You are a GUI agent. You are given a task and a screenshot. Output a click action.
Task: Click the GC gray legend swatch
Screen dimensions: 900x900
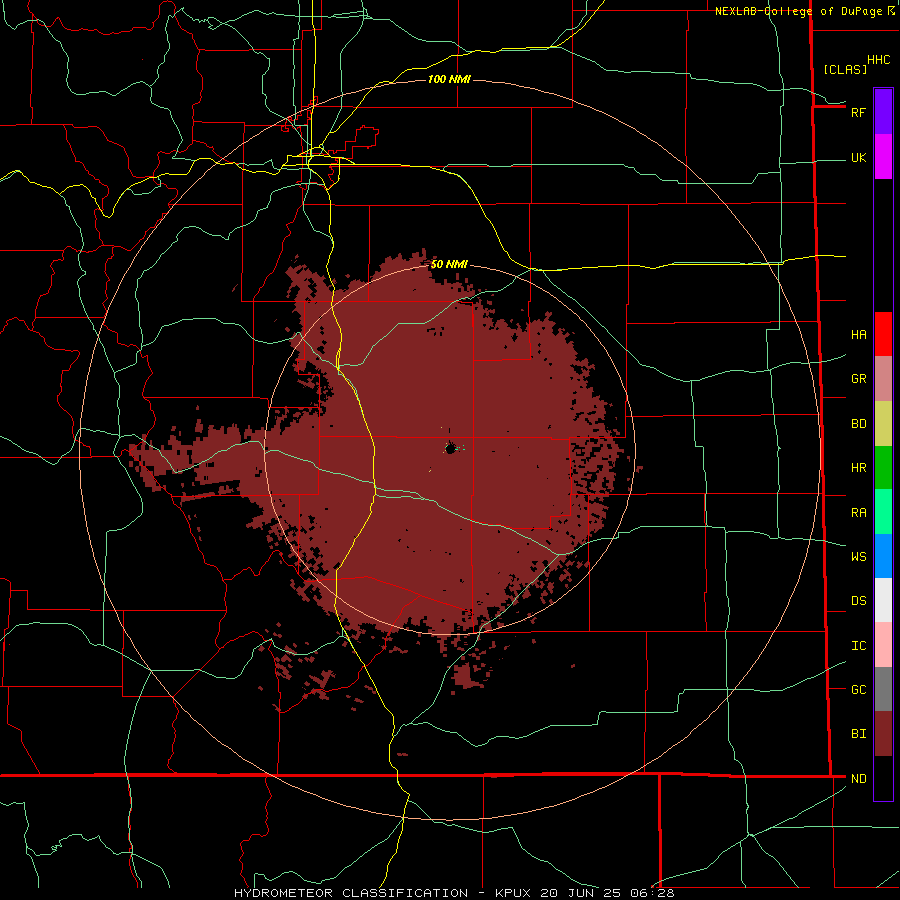tap(883, 689)
